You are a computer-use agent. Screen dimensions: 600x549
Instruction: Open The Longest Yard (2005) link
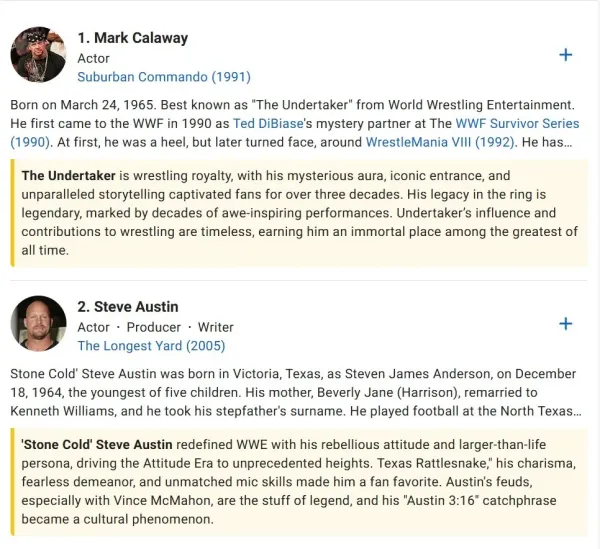click(x=151, y=346)
